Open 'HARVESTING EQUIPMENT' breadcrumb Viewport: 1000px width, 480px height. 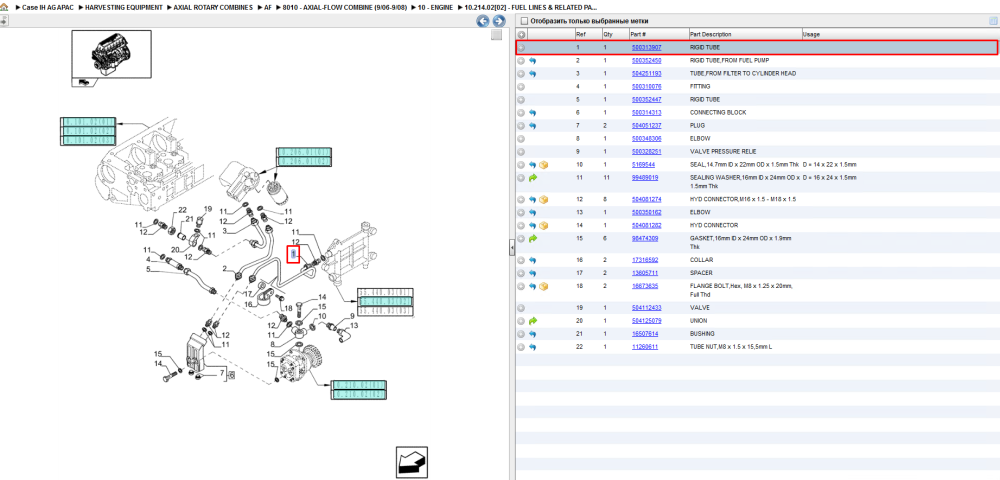point(123,8)
